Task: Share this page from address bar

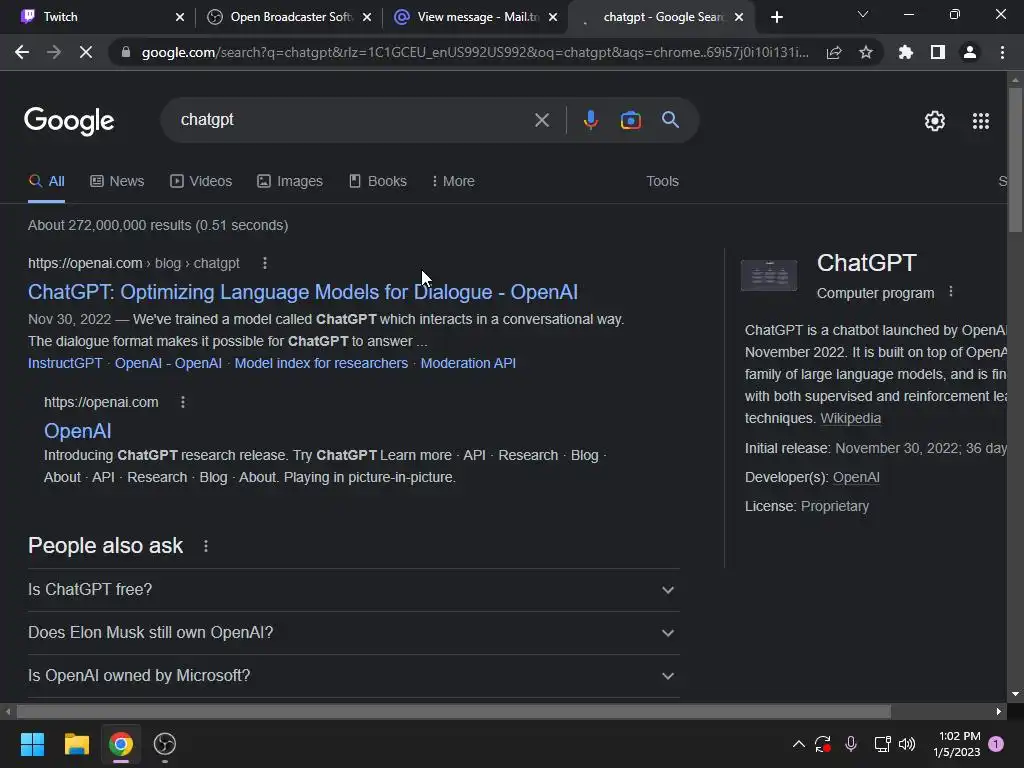Action: click(834, 52)
